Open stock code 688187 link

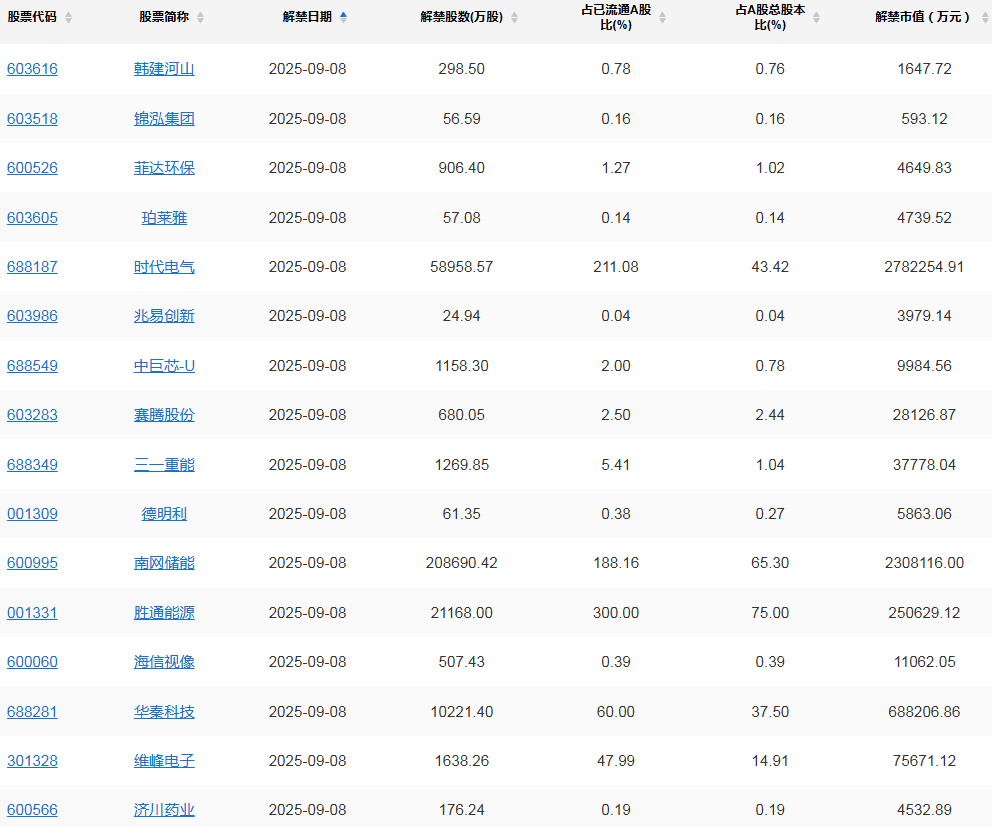click(32, 267)
